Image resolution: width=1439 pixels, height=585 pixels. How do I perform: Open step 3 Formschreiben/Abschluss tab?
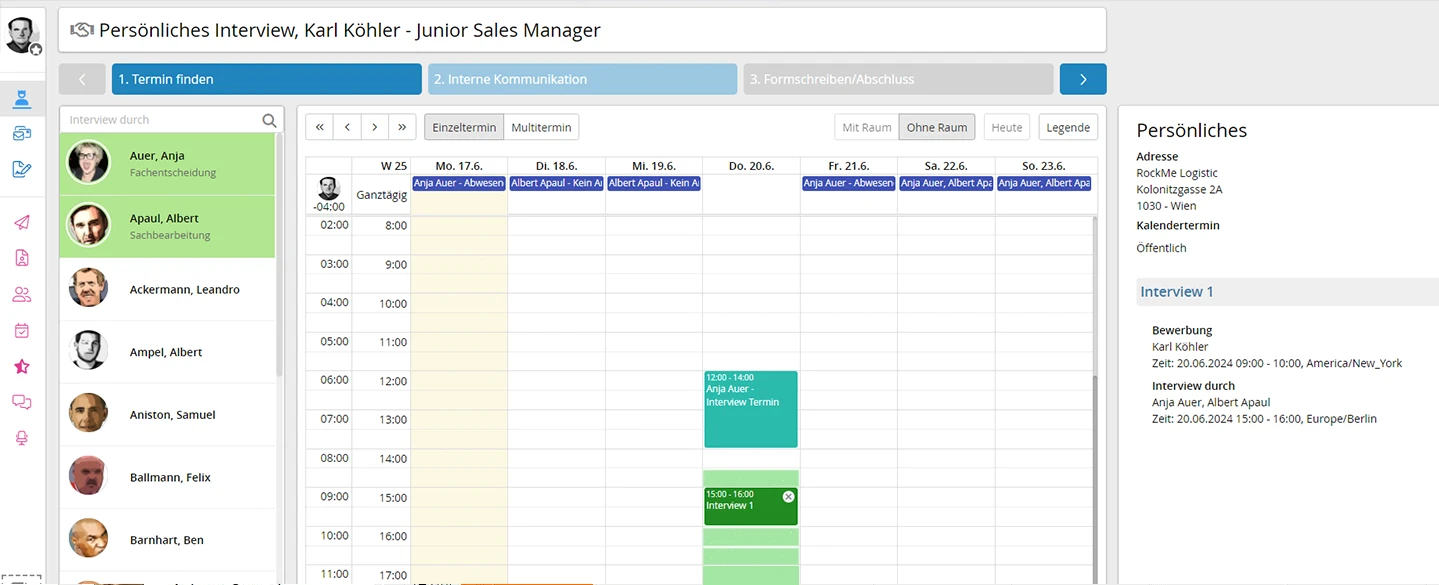[x=897, y=79]
